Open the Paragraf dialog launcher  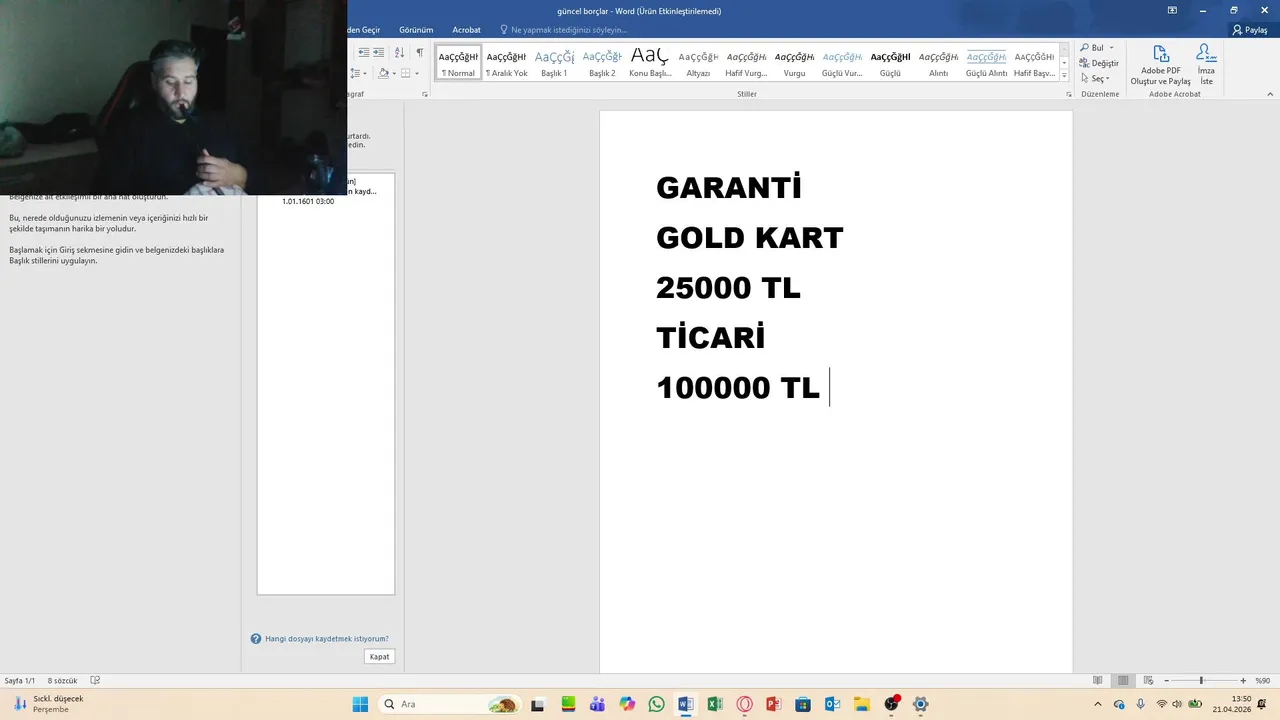[x=425, y=94]
